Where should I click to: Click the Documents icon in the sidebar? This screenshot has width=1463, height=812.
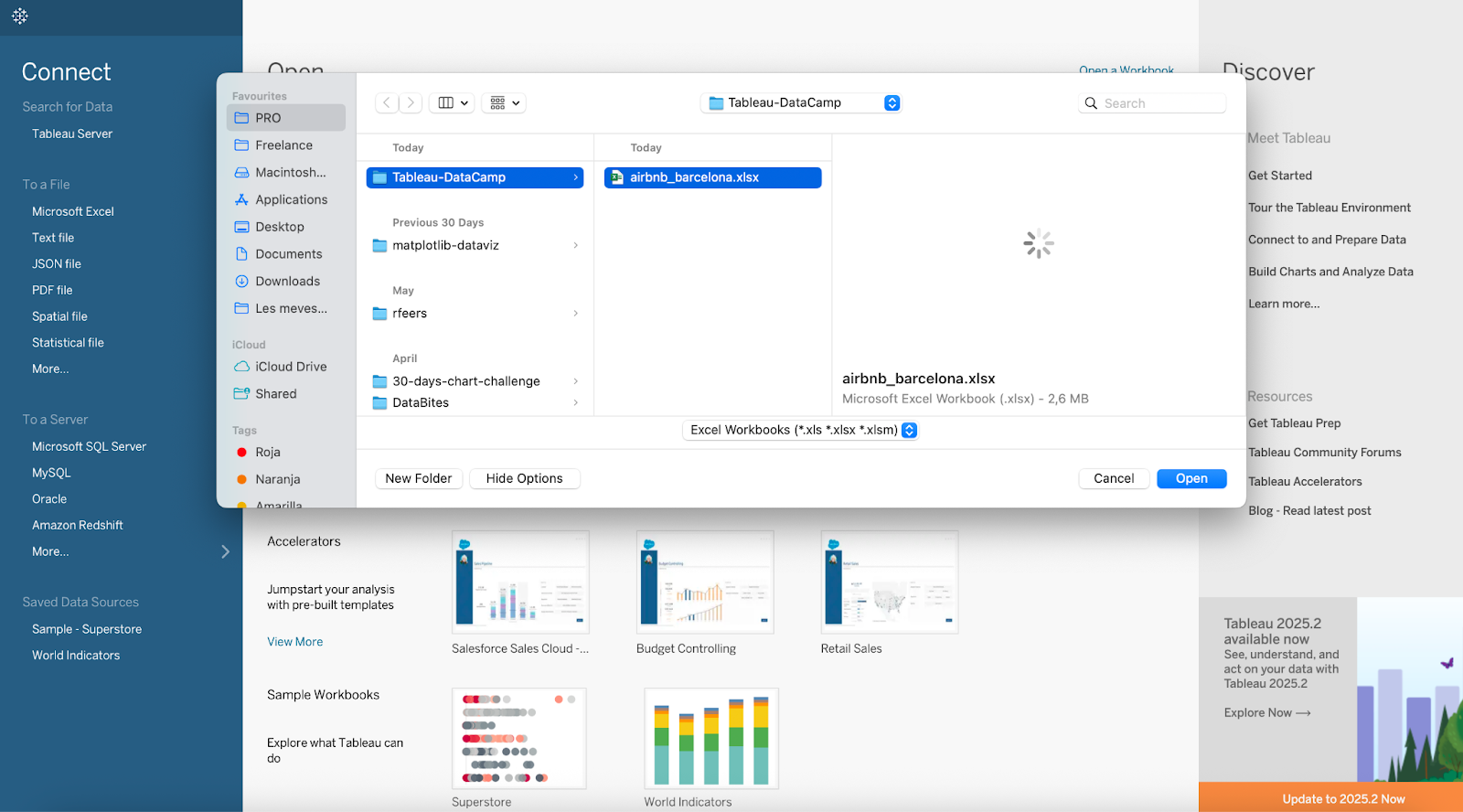(x=241, y=254)
